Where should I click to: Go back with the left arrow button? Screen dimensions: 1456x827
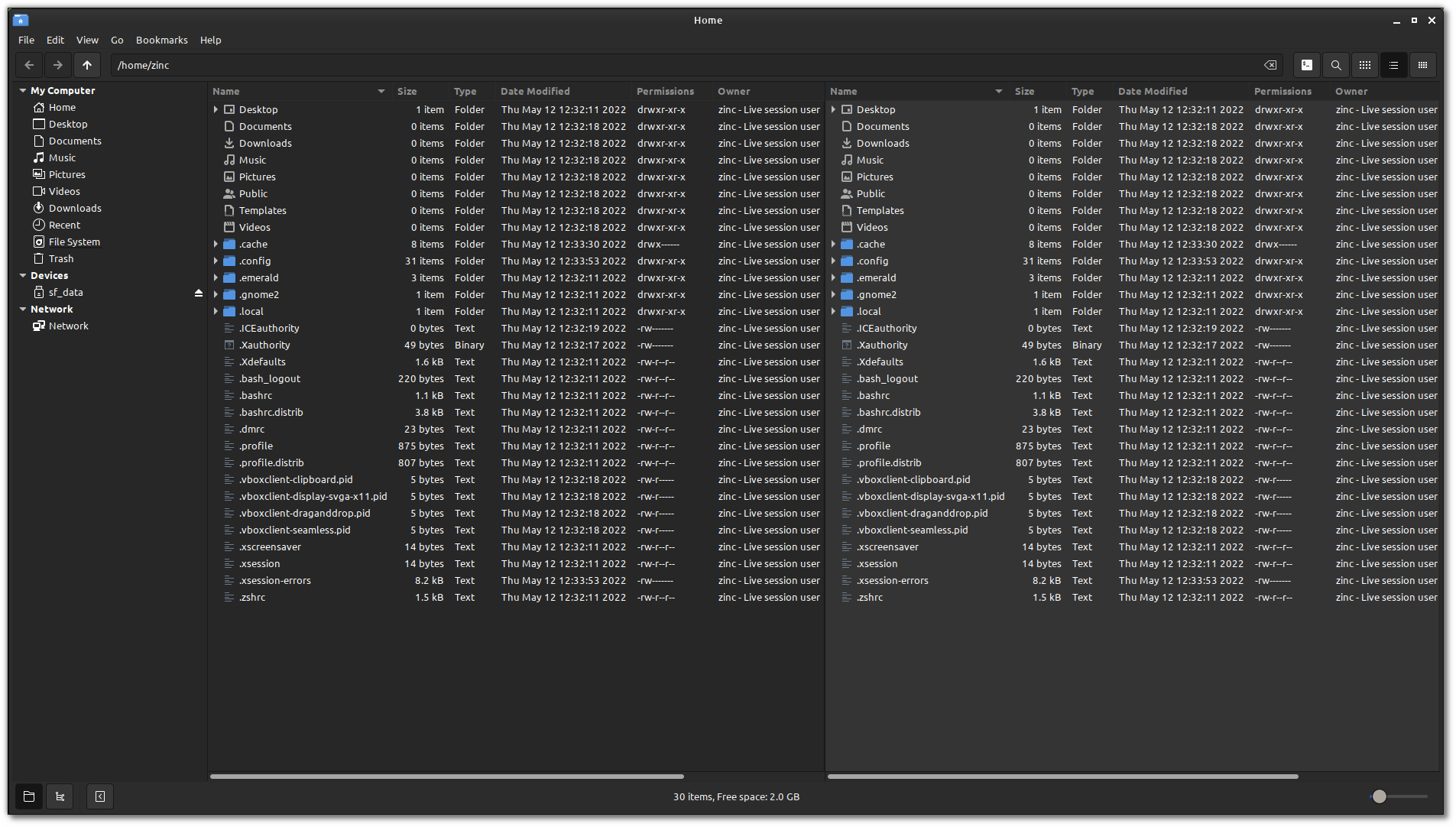(x=29, y=65)
